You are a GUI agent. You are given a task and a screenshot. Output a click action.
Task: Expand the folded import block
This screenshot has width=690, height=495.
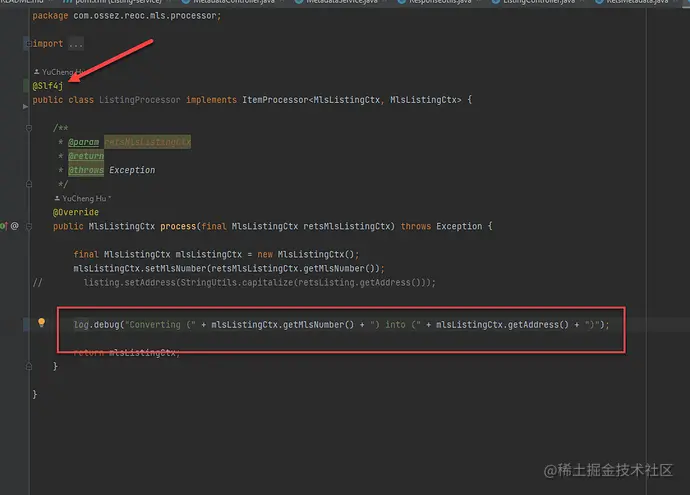[29, 44]
